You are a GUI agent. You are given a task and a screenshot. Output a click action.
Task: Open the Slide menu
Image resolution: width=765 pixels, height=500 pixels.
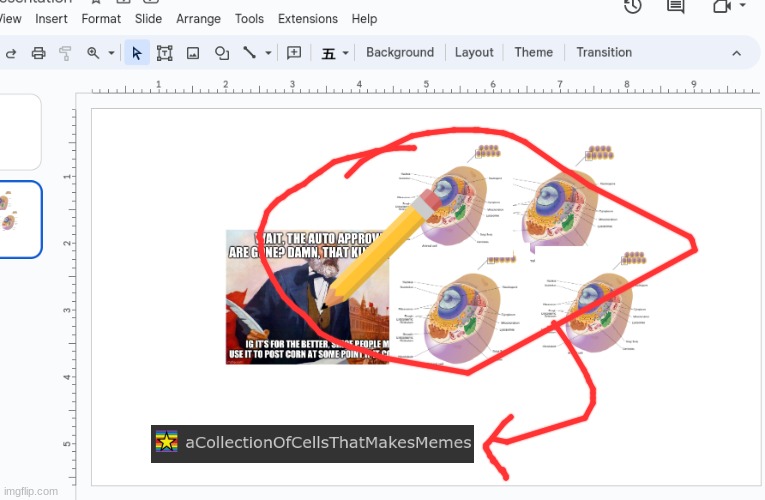pyautogui.click(x=148, y=19)
